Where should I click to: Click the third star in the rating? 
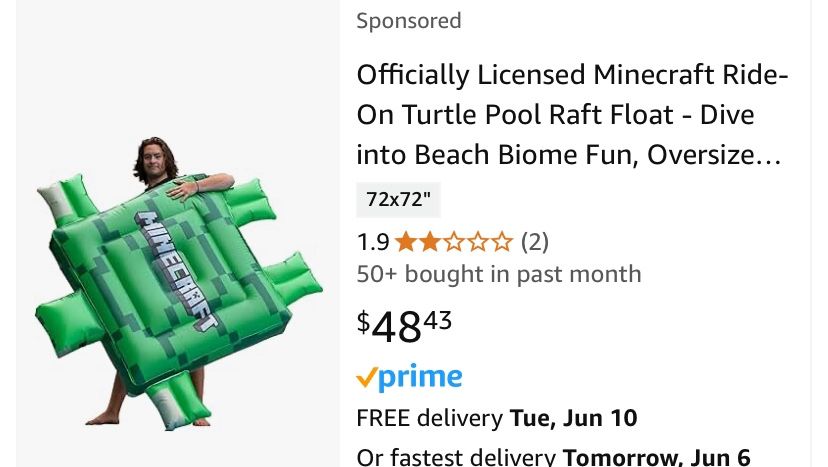coord(454,242)
